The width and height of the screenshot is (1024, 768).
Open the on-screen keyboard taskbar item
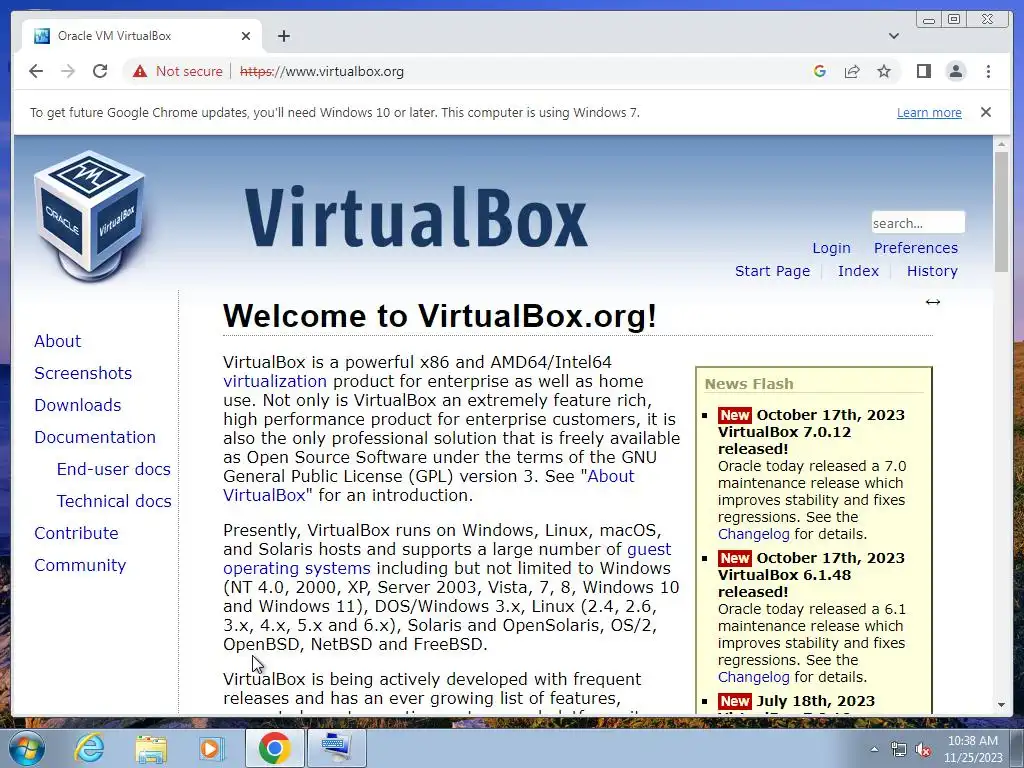click(336, 748)
